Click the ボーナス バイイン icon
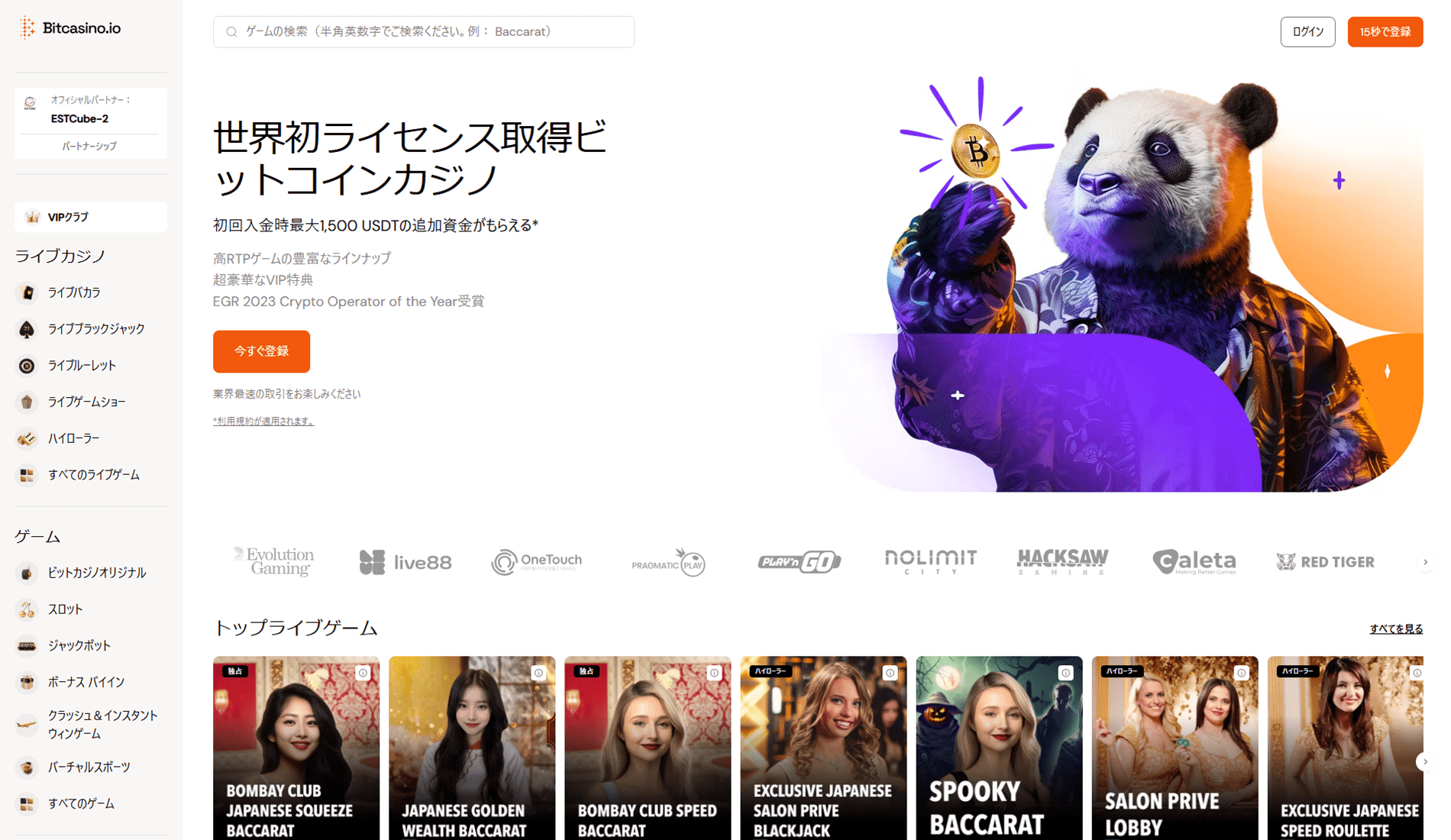This screenshot has height=840, width=1451. (27, 682)
